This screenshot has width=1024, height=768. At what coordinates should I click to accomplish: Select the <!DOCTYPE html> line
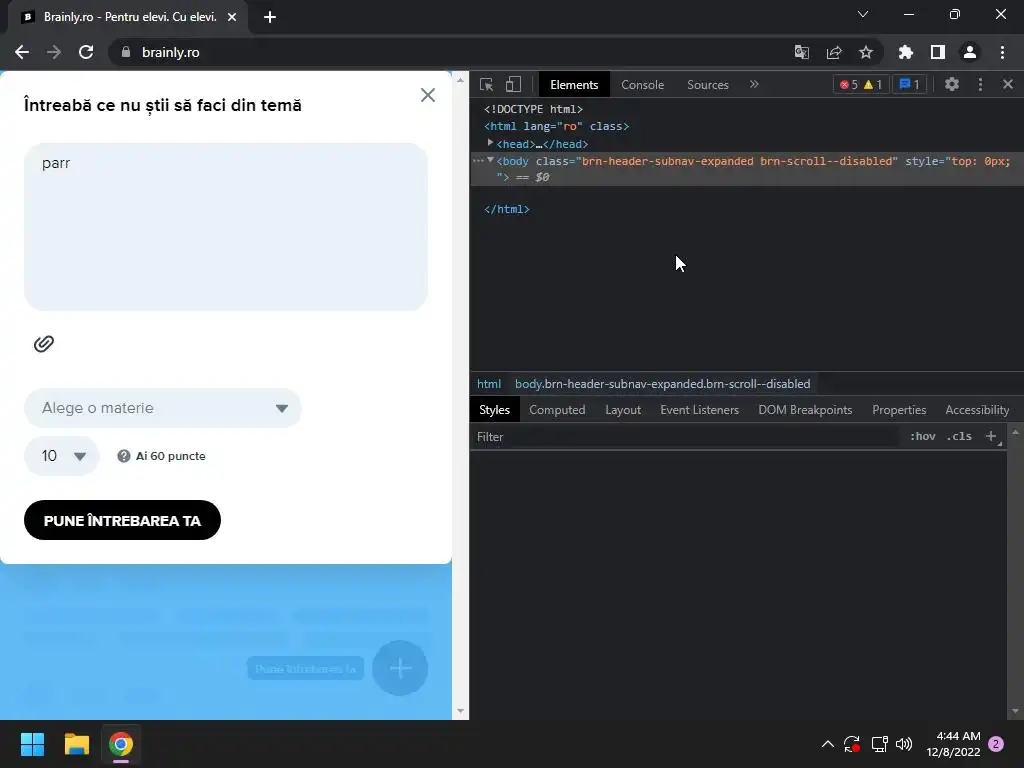click(533, 109)
